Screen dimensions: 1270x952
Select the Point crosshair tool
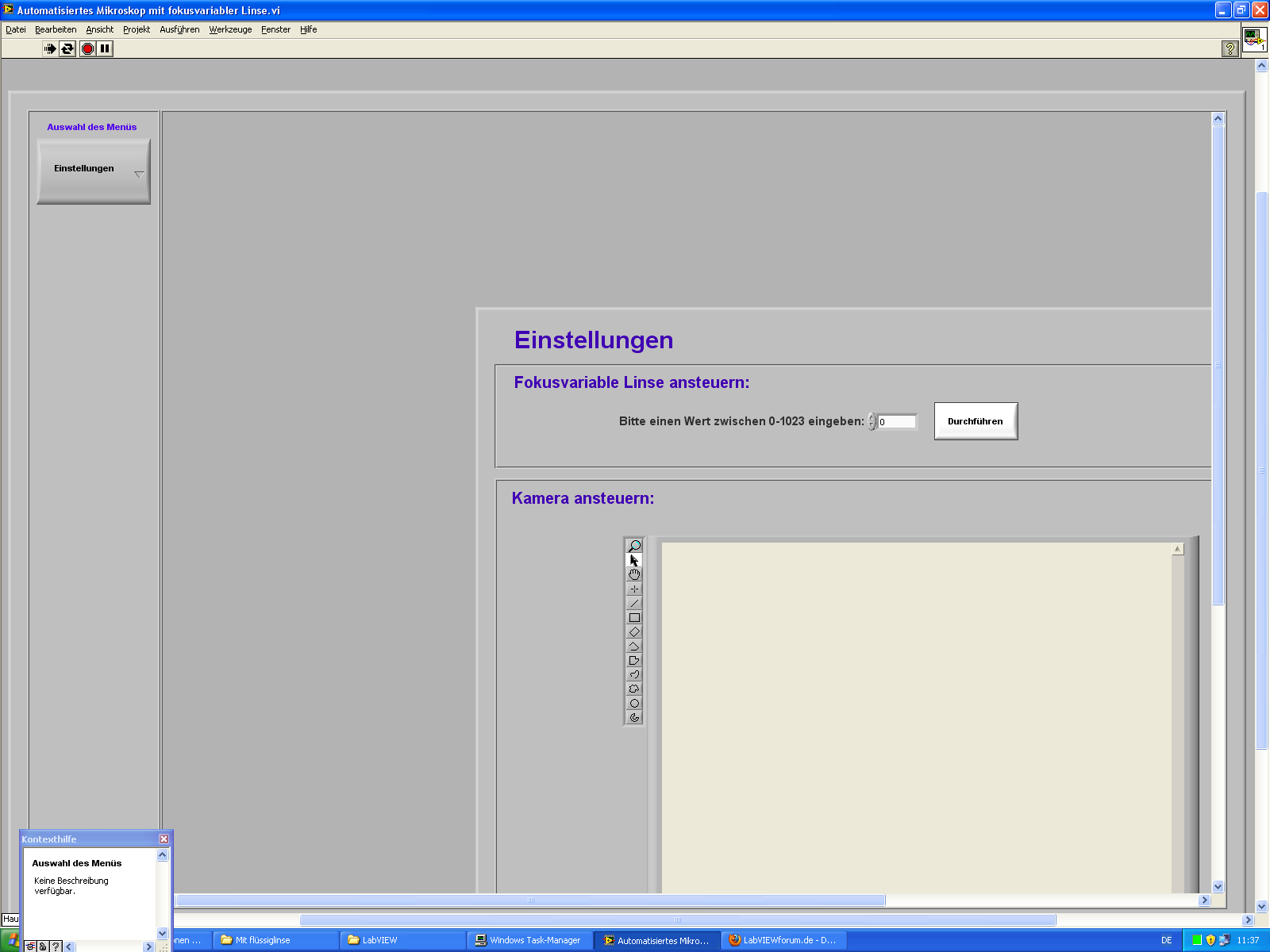634,589
